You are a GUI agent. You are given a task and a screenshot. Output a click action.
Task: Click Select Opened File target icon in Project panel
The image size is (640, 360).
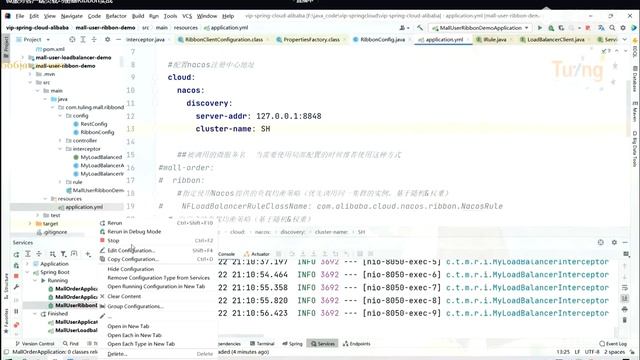(x=72, y=40)
